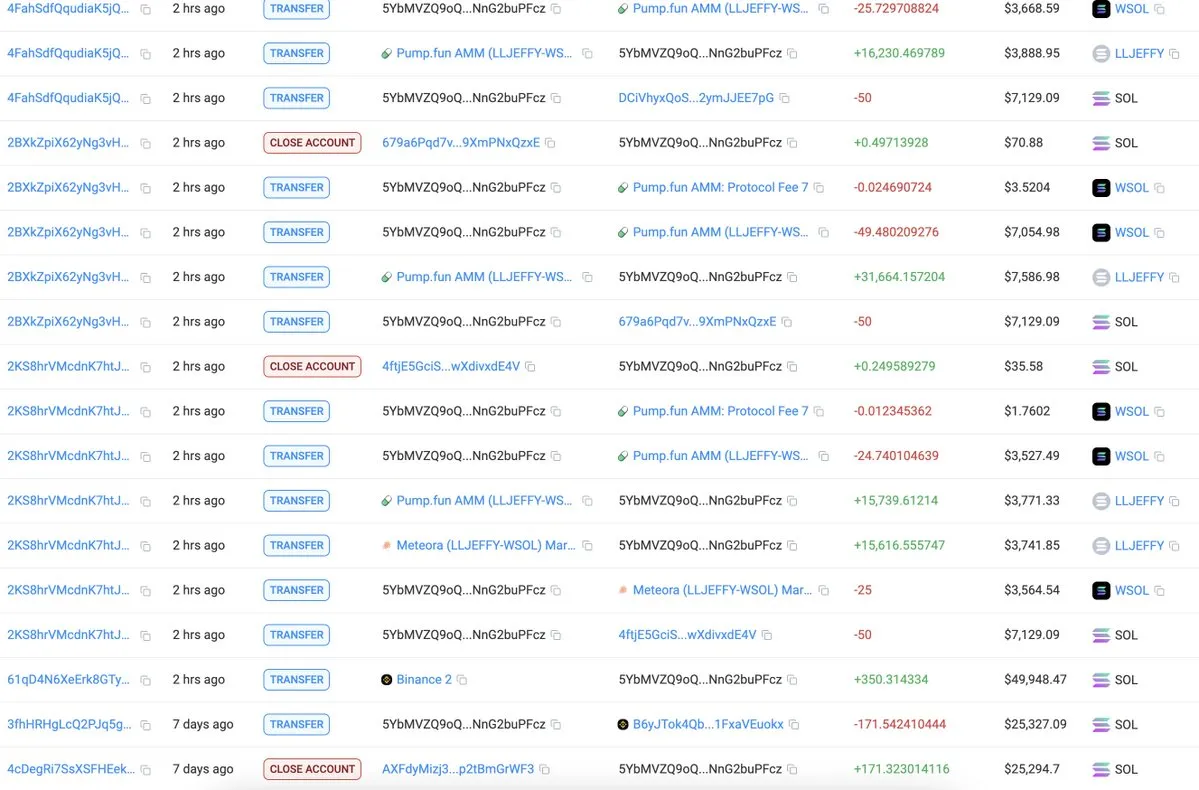Screen dimensions: 1199x790
Task: Click Pump.fun pill logo in -24.740104639 row
Action: click(x=623, y=457)
